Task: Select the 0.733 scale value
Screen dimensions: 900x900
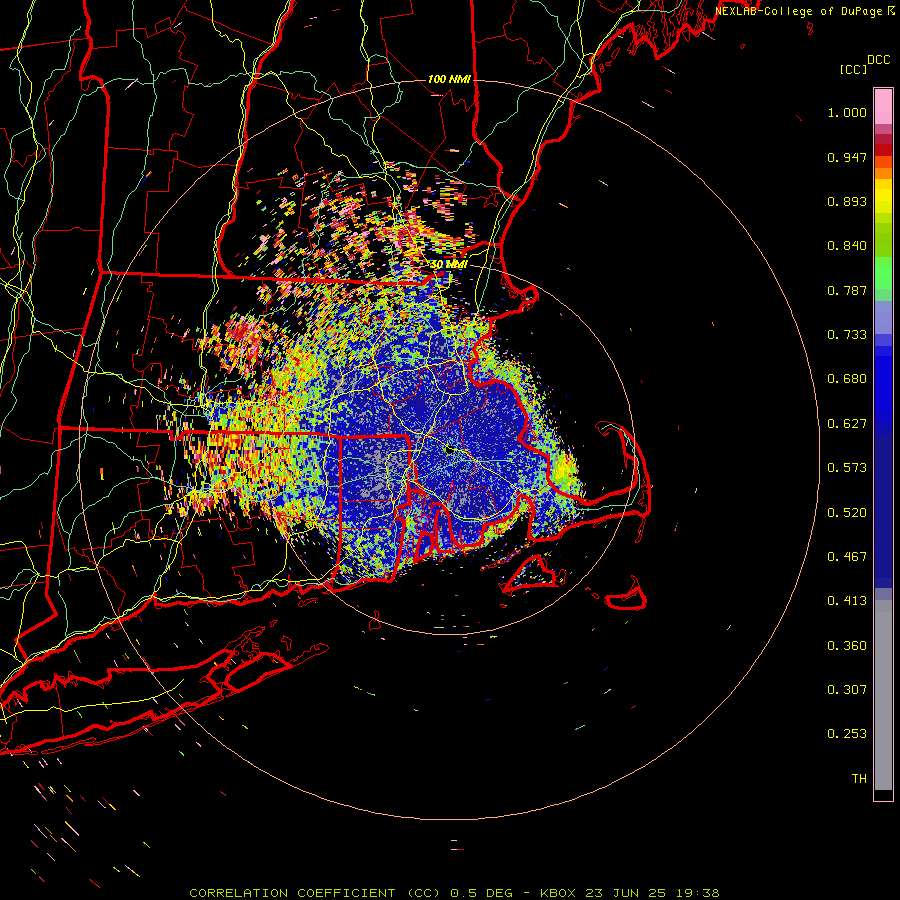Action: 847,335
